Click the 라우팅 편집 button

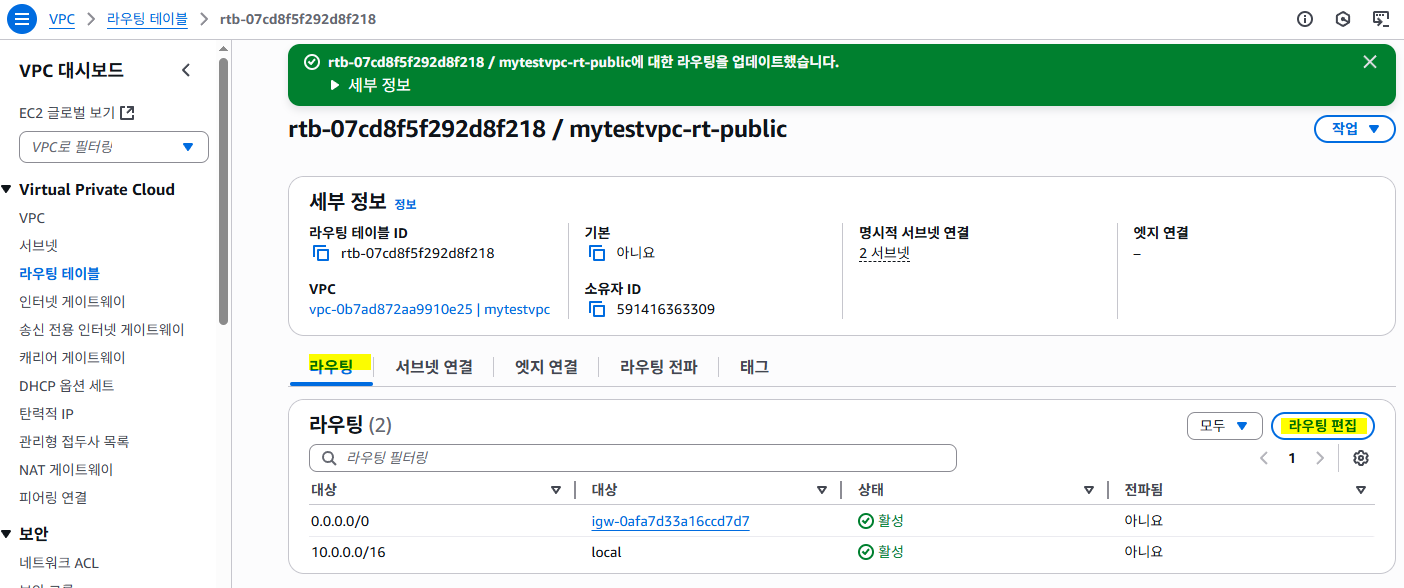(x=1323, y=425)
